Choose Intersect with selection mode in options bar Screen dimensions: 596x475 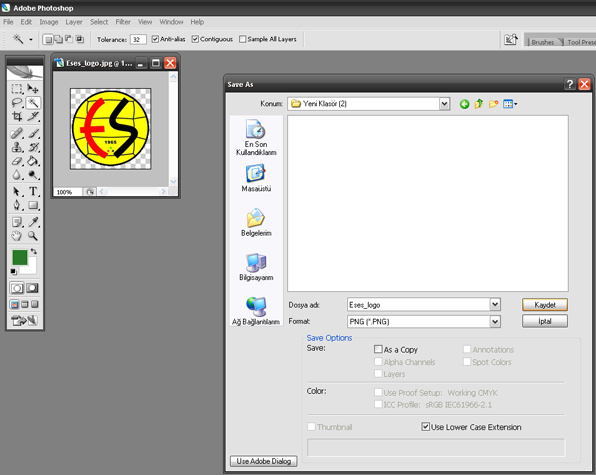pos(79,39)
